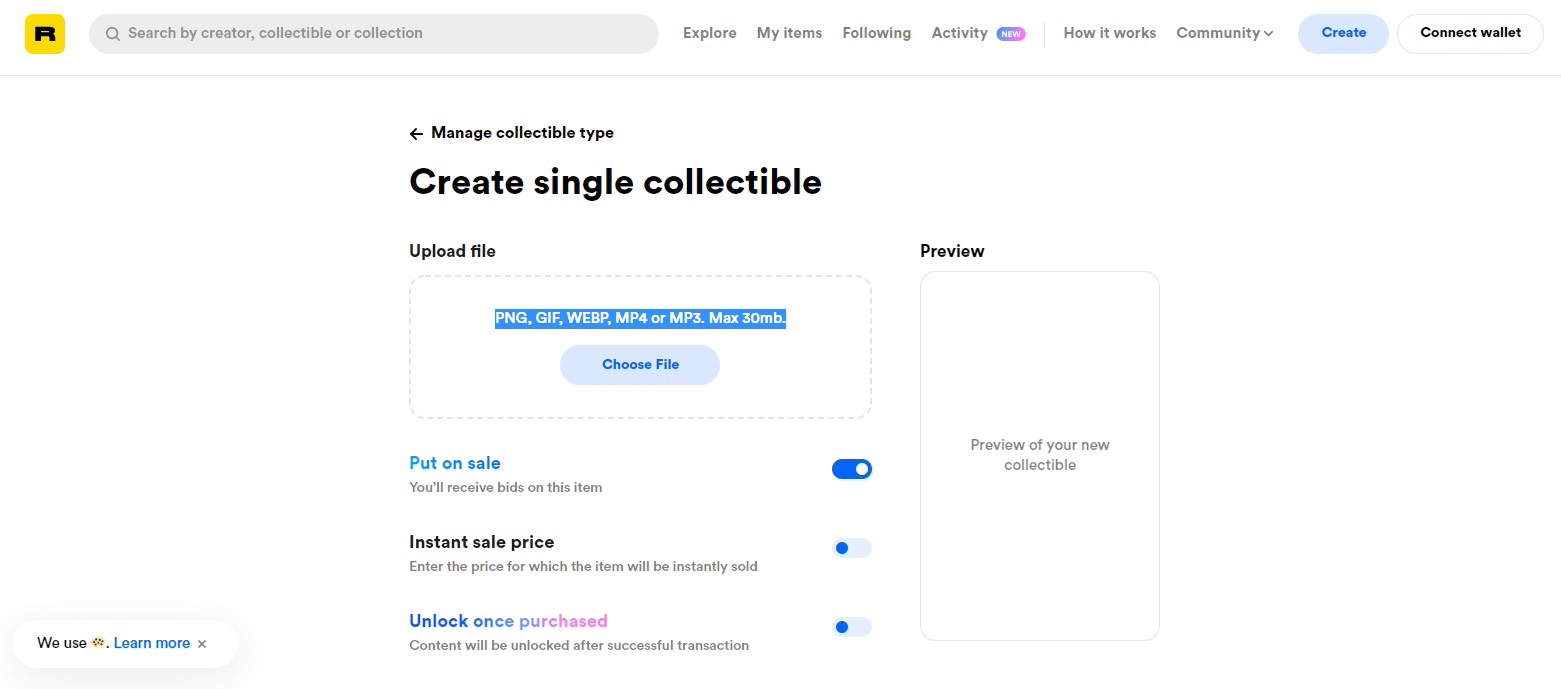Go to My items
This screenshot has width=1561, height=689.
(x=789, y=33)
